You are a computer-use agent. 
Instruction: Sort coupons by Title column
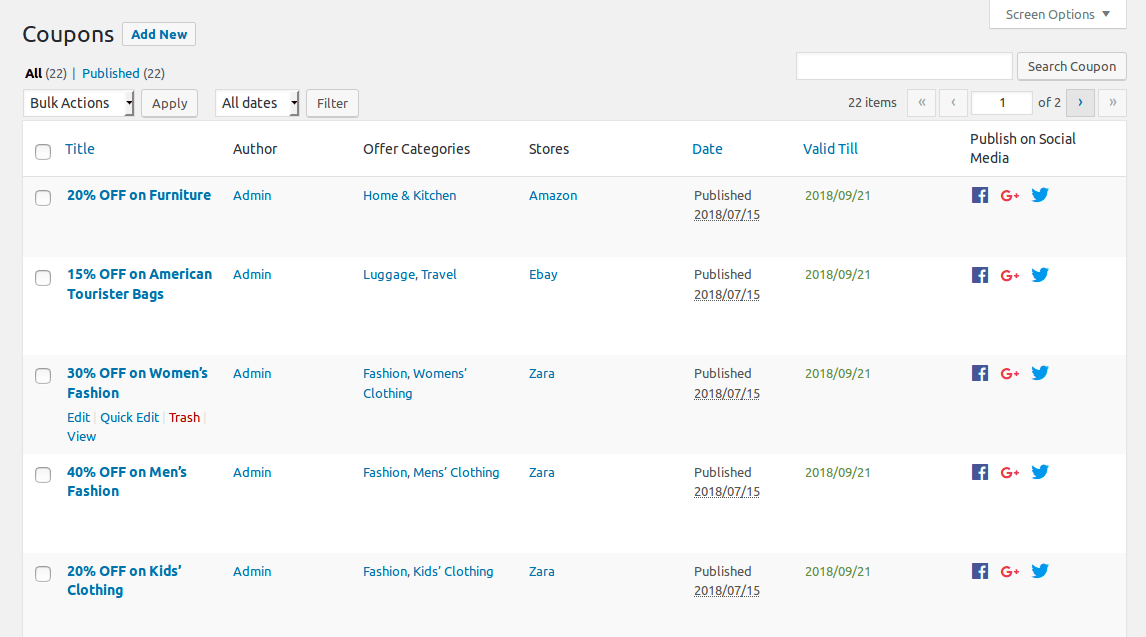pyautogui.click(x=80, y=149)
